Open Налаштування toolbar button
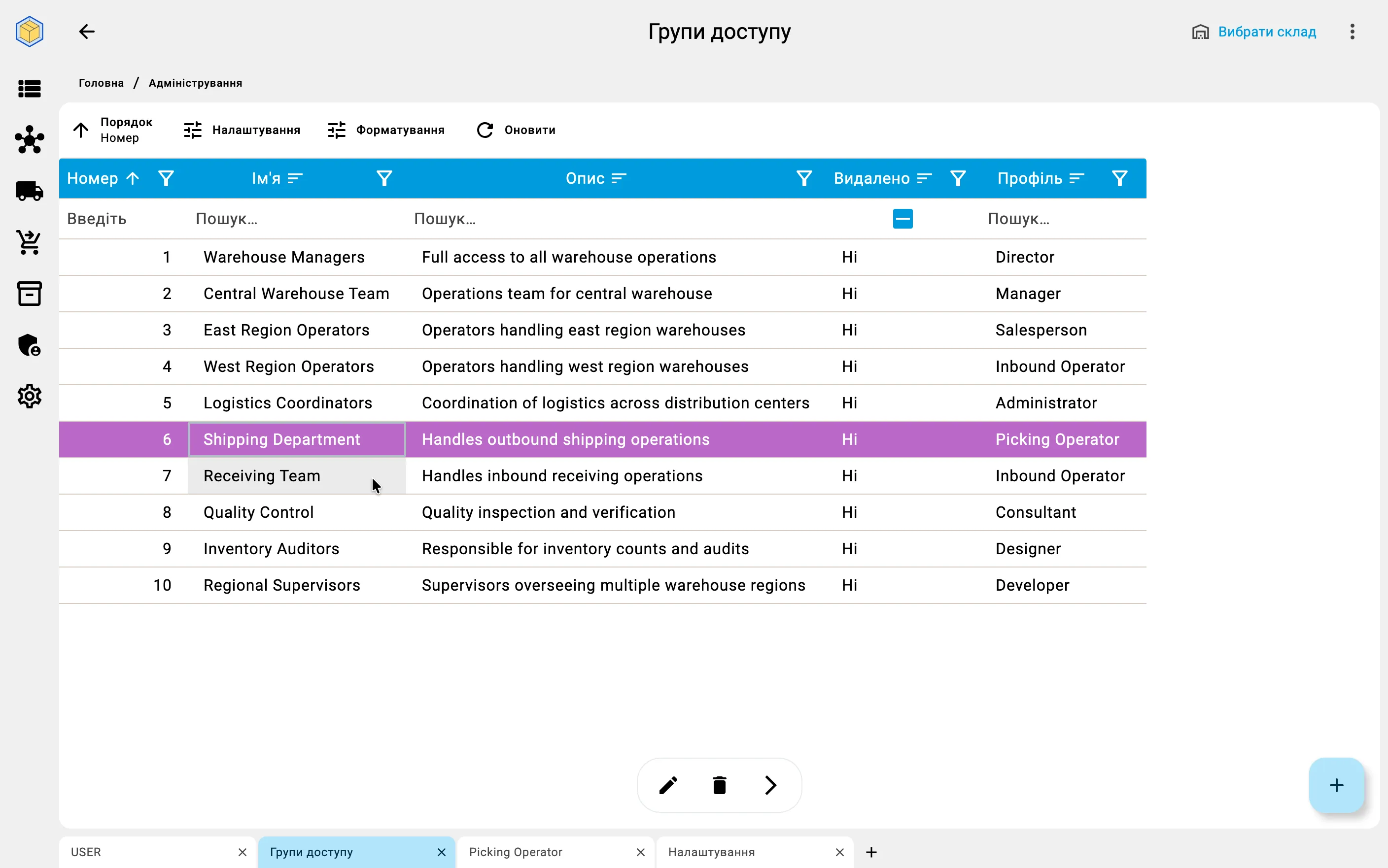This screenshot has width=1388, height=868. pos(242,131)
